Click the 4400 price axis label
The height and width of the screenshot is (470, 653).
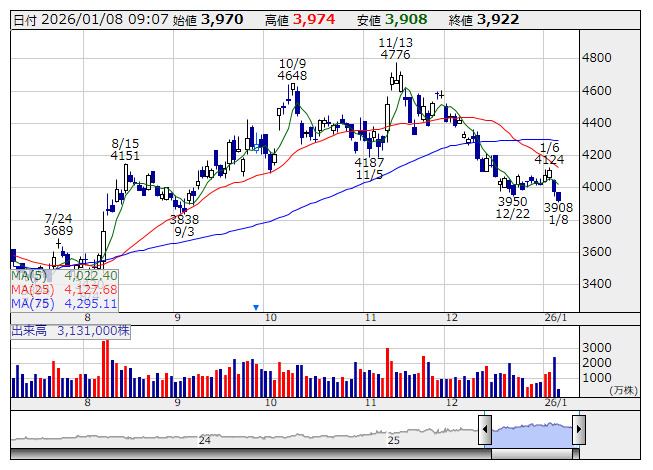pos(596,123)
